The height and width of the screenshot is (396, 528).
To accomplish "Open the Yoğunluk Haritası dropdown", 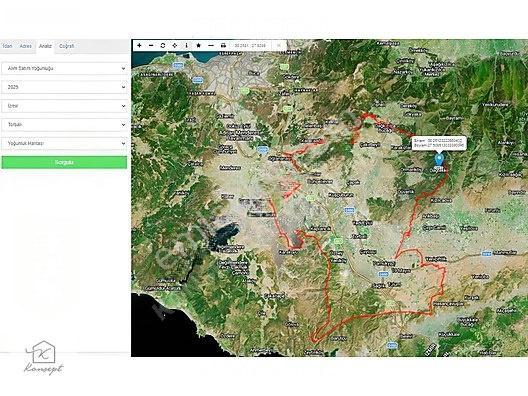I will [64, 143].
